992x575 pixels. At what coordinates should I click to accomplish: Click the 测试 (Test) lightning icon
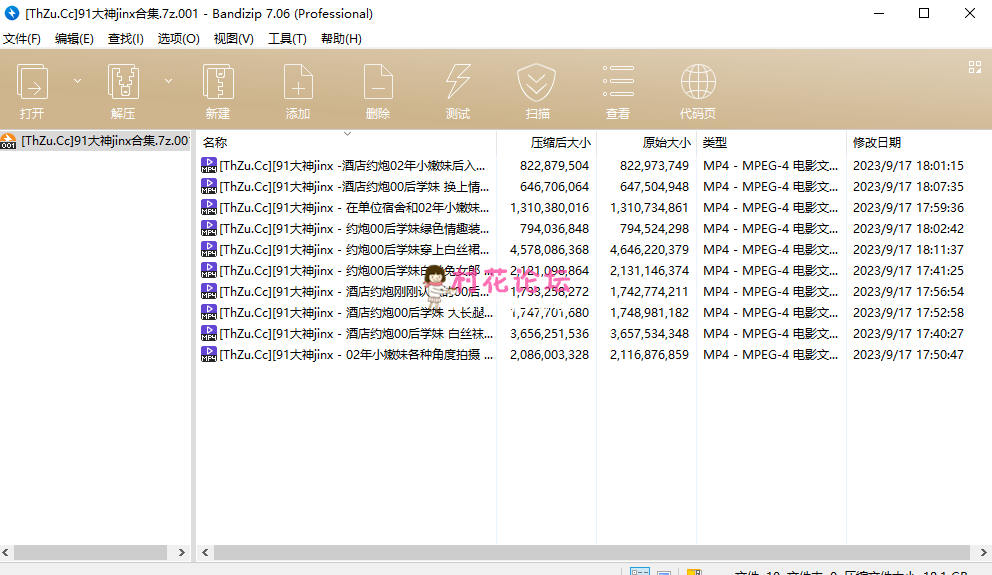point(457,82)
